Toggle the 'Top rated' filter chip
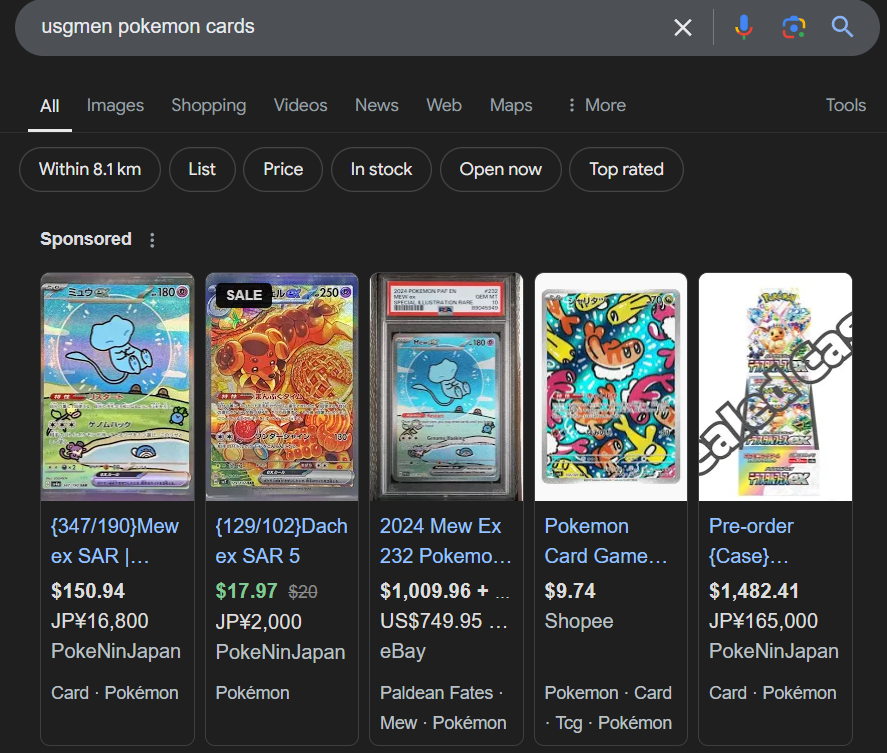This screenshot has height=753, width=887. tap(626, 169)
